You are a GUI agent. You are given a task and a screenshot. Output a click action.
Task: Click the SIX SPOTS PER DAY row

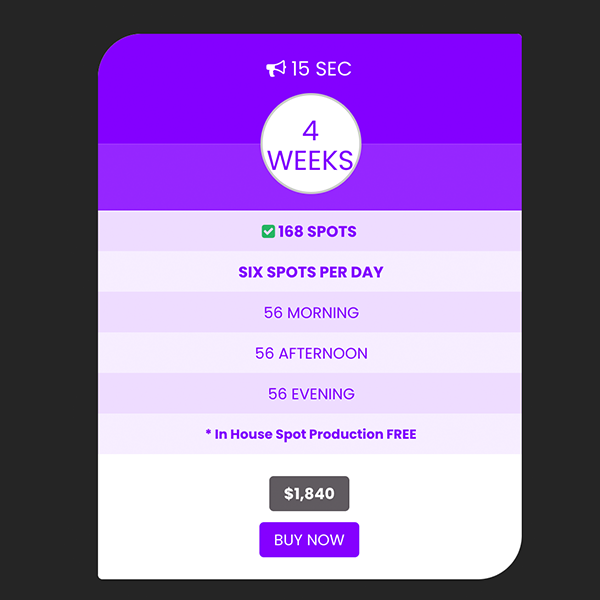pyautogui.click(x=310, y=272)
